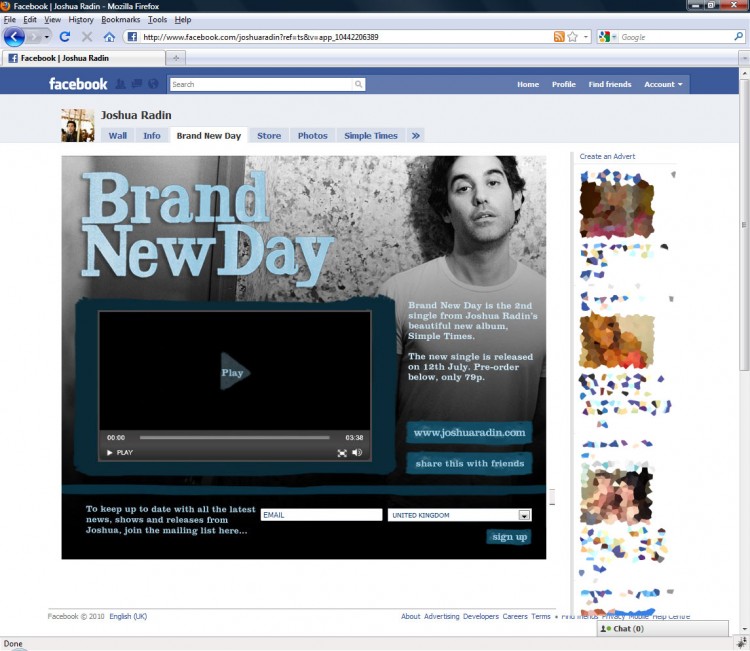Reload the page with refresh icon
This screenshot has height=651, width=750.
point(65,37)
